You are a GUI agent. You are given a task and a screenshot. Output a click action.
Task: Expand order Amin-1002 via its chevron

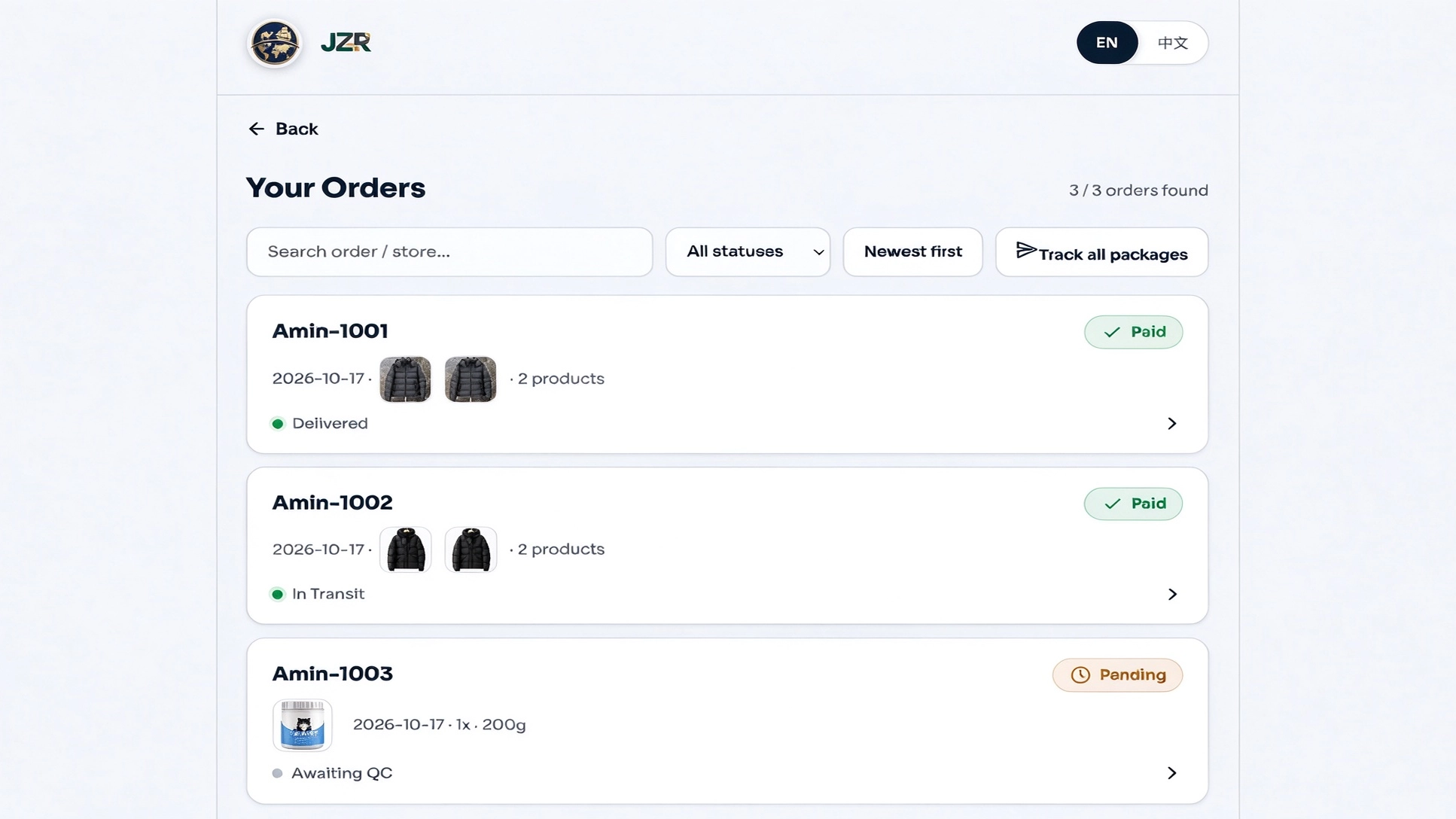click(x=1171, y=595)
